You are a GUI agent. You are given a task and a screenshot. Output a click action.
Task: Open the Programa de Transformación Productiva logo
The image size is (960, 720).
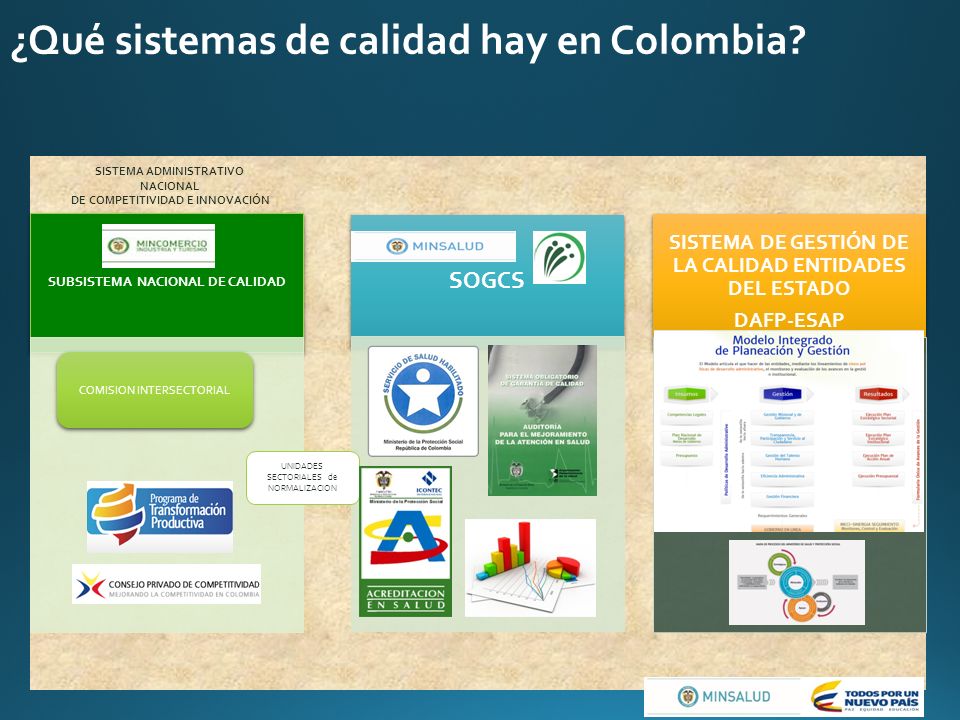click(x=160, y=517)
